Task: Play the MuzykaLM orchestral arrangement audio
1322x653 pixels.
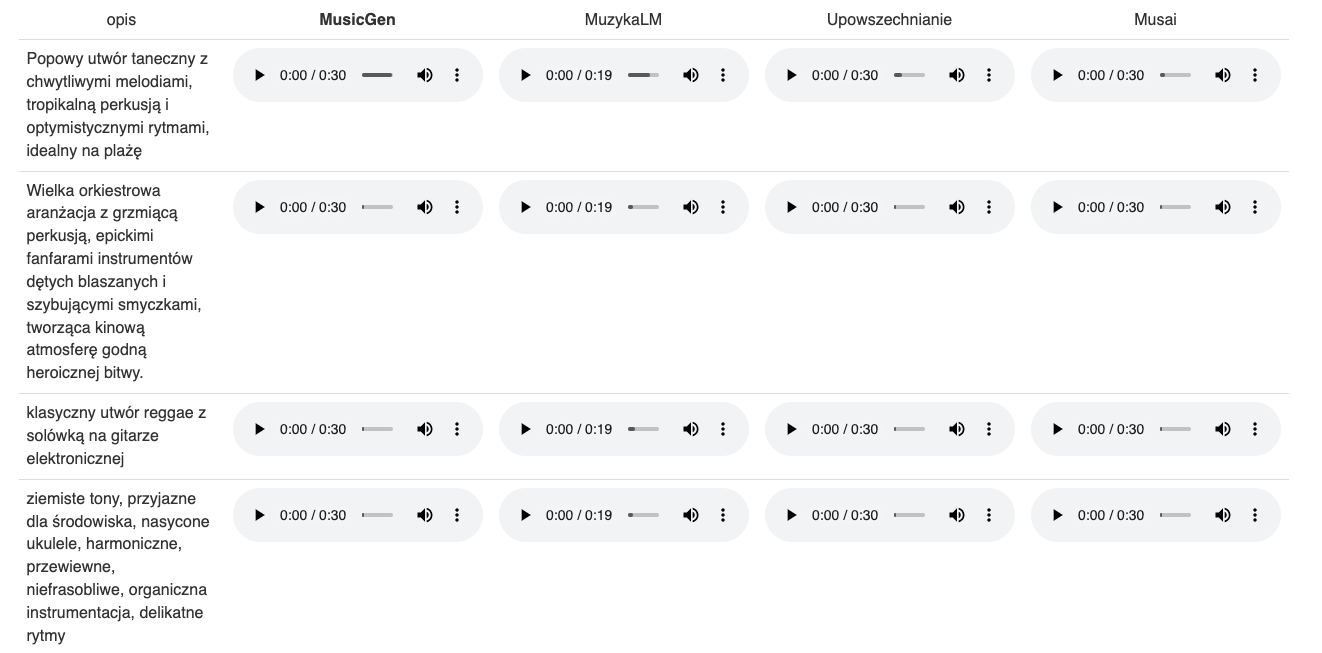Action: [x=526, y=207]
